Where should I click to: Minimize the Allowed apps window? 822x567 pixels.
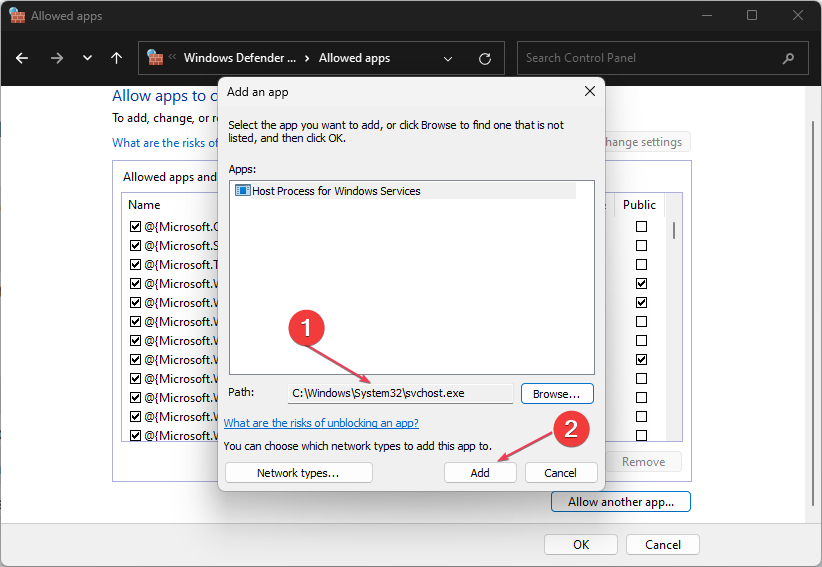tap(707, 15)
